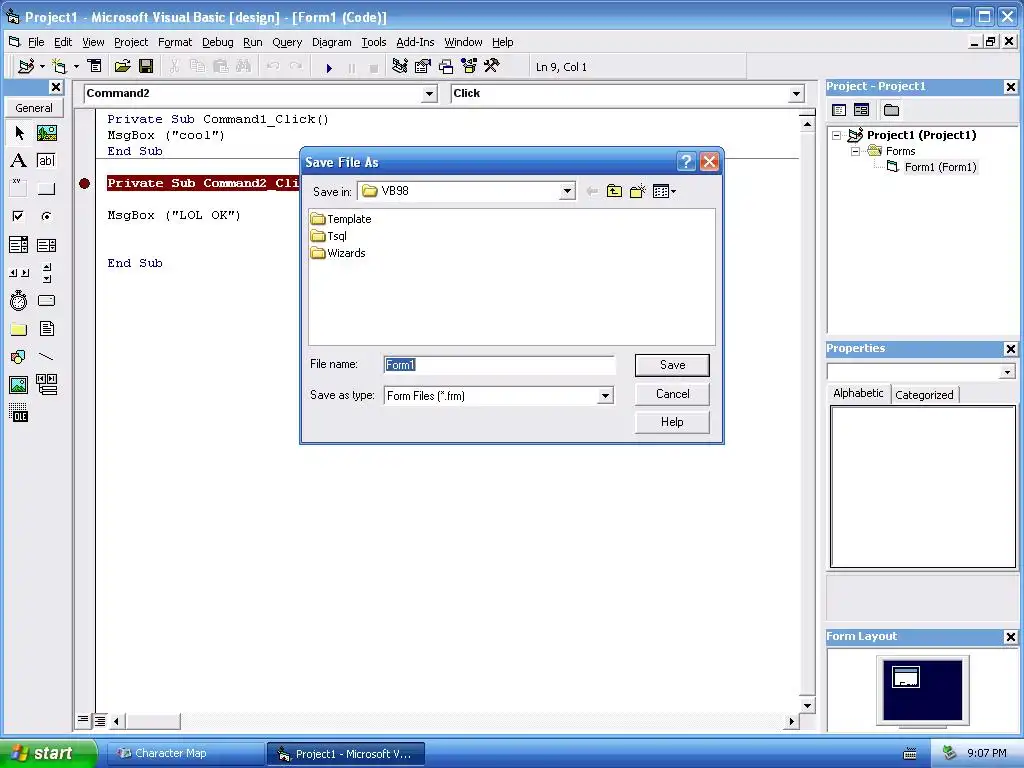
Task: Switch to the Categorized properties tab
Action: (924, 394)
